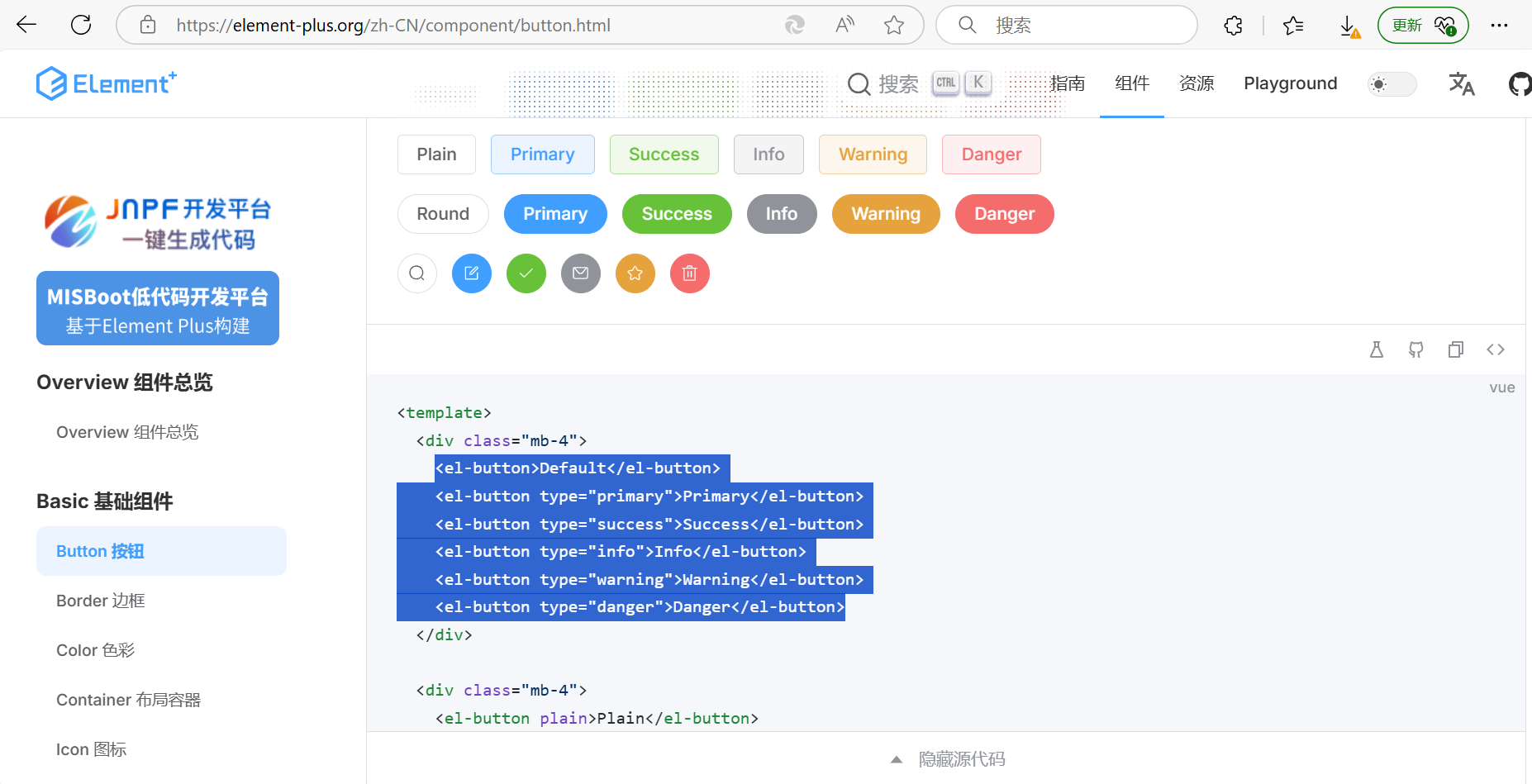The height and width of the screenshot is (784, 1532).
Task: Click the red delete trash icon button
Action: (x=690, y=273)
